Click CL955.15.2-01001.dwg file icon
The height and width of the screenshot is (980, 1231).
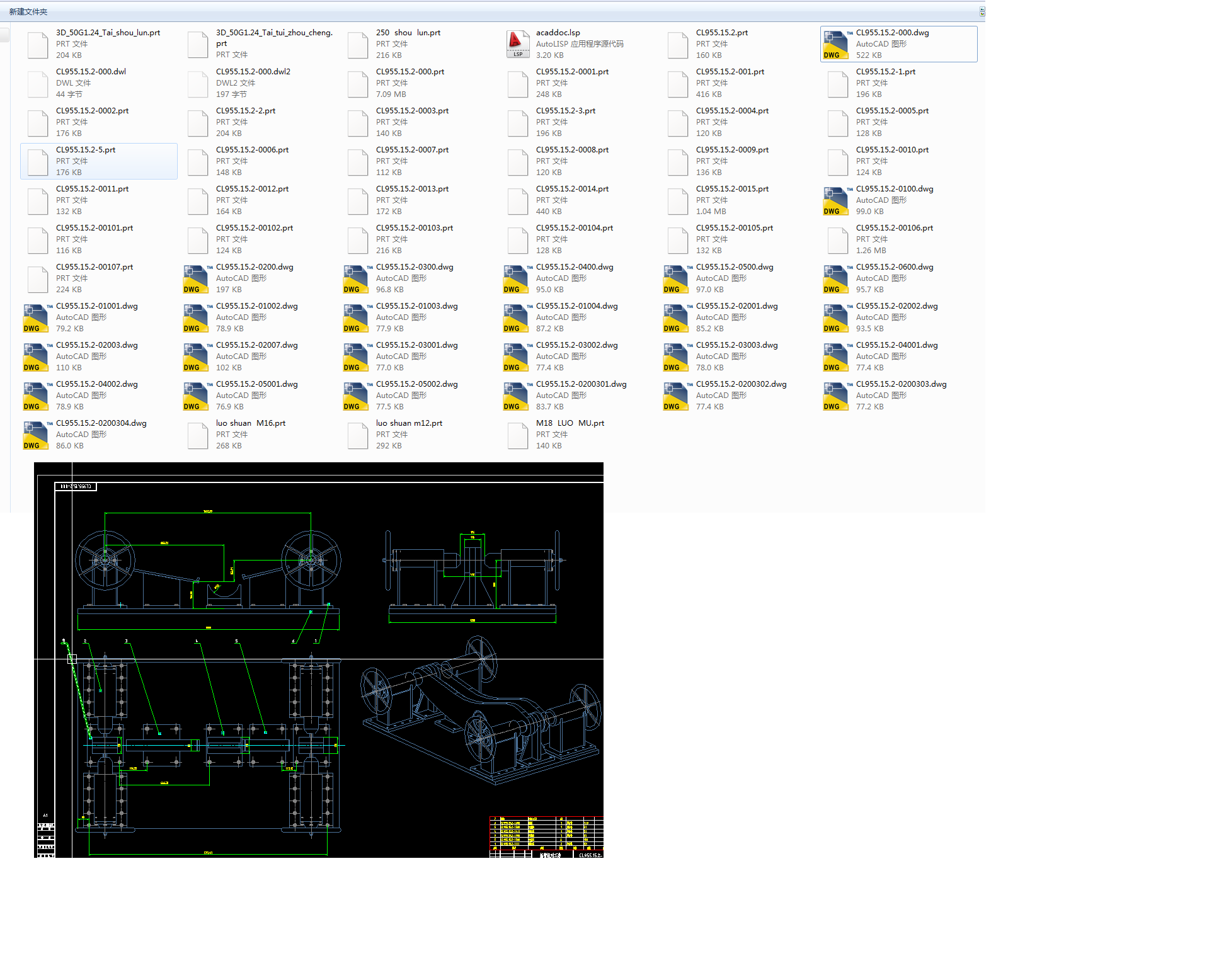[x=36, y=317]
